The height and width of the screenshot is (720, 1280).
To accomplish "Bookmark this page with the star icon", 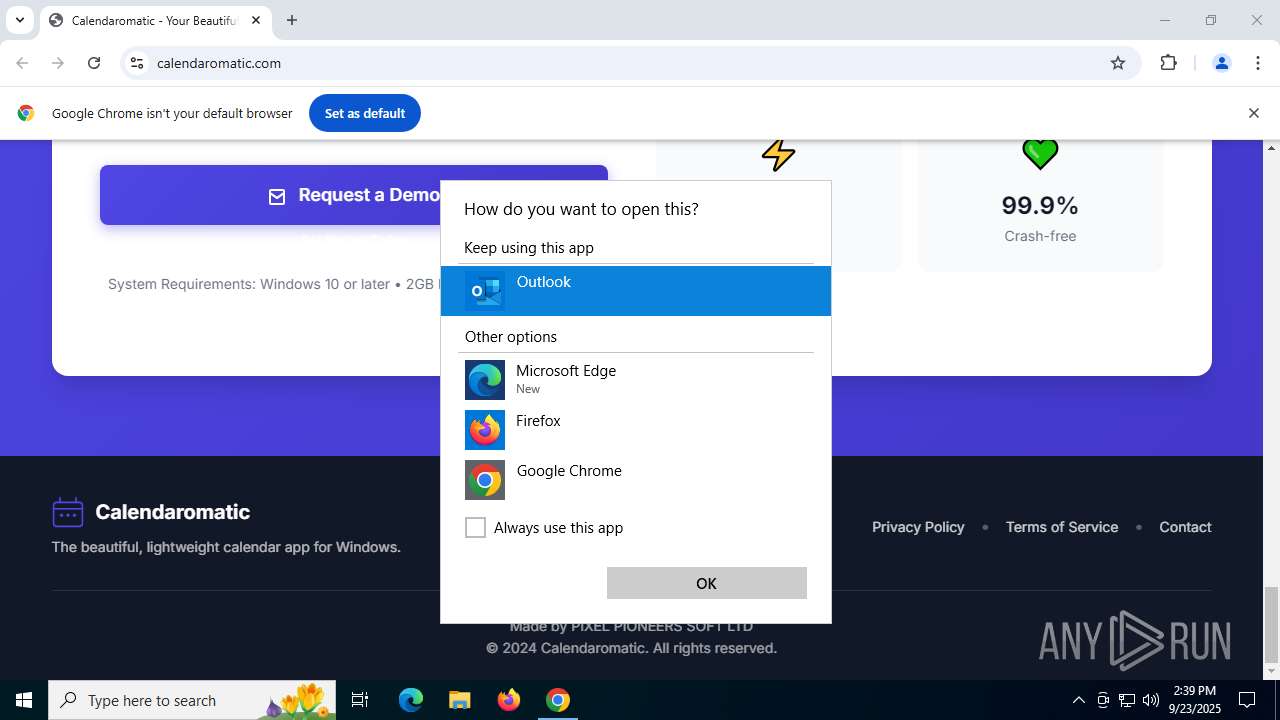I will [x=1118, y=63].
